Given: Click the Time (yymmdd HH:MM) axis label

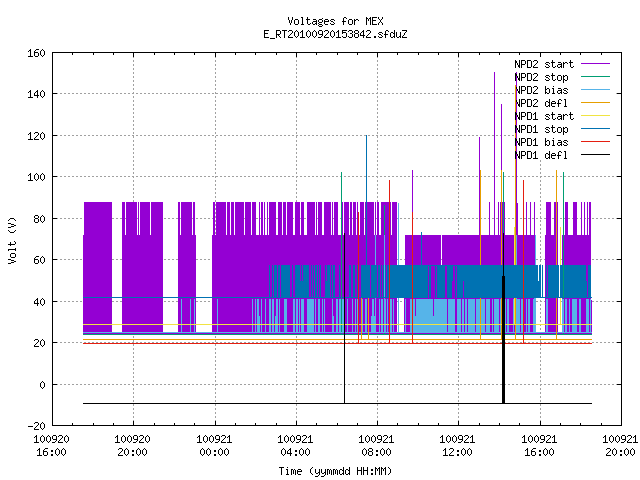Looking at the screenshot, I should coord(335,471).
